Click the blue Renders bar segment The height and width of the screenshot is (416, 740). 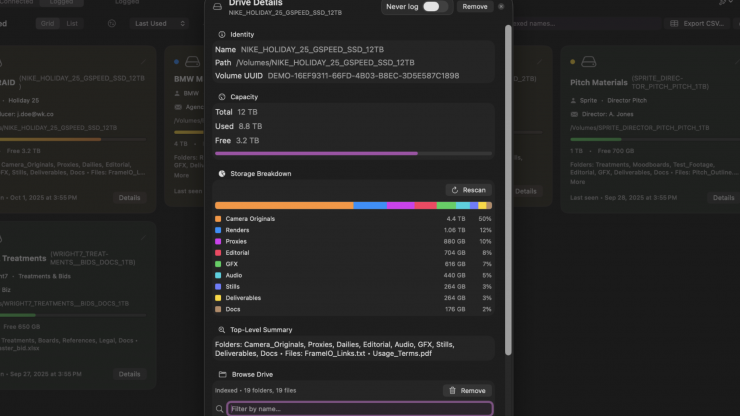[x=370, y=205]
